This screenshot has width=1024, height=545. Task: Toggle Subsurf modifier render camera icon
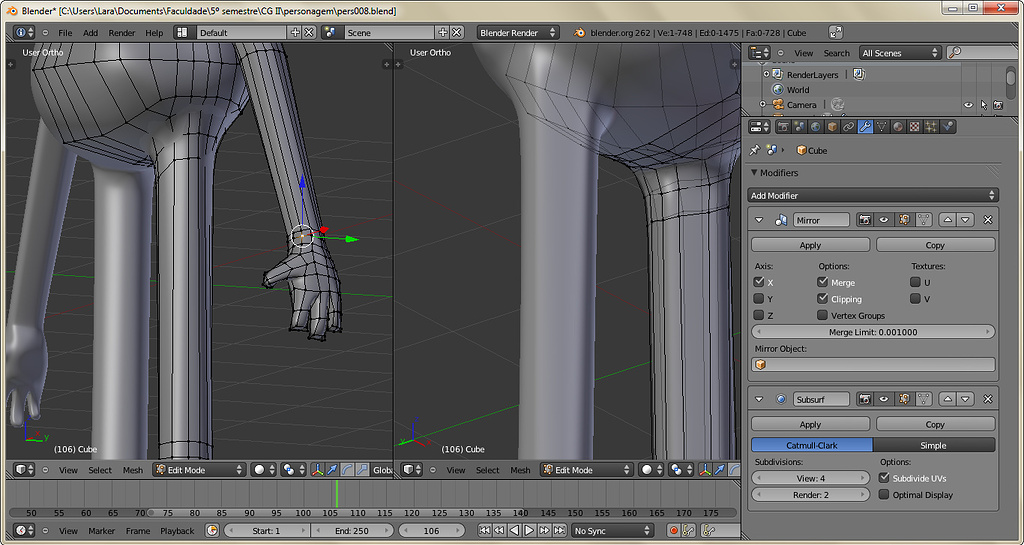(865, 399)
